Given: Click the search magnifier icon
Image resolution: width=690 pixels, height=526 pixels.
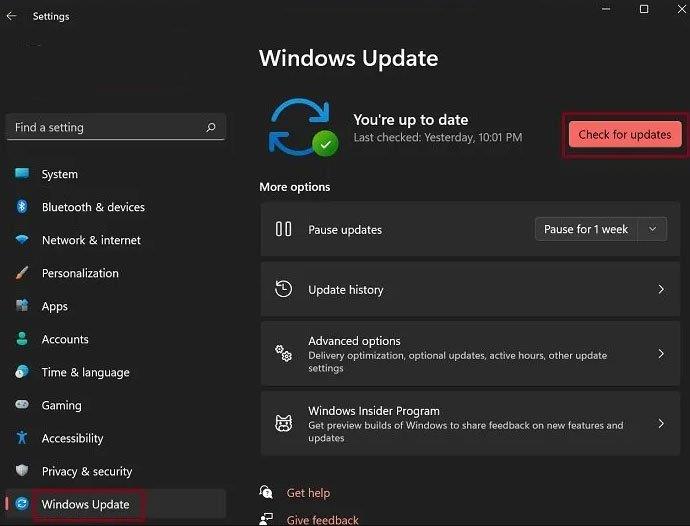Looking at the screenshot, I should pyautogui.click(x=211, y=128).
